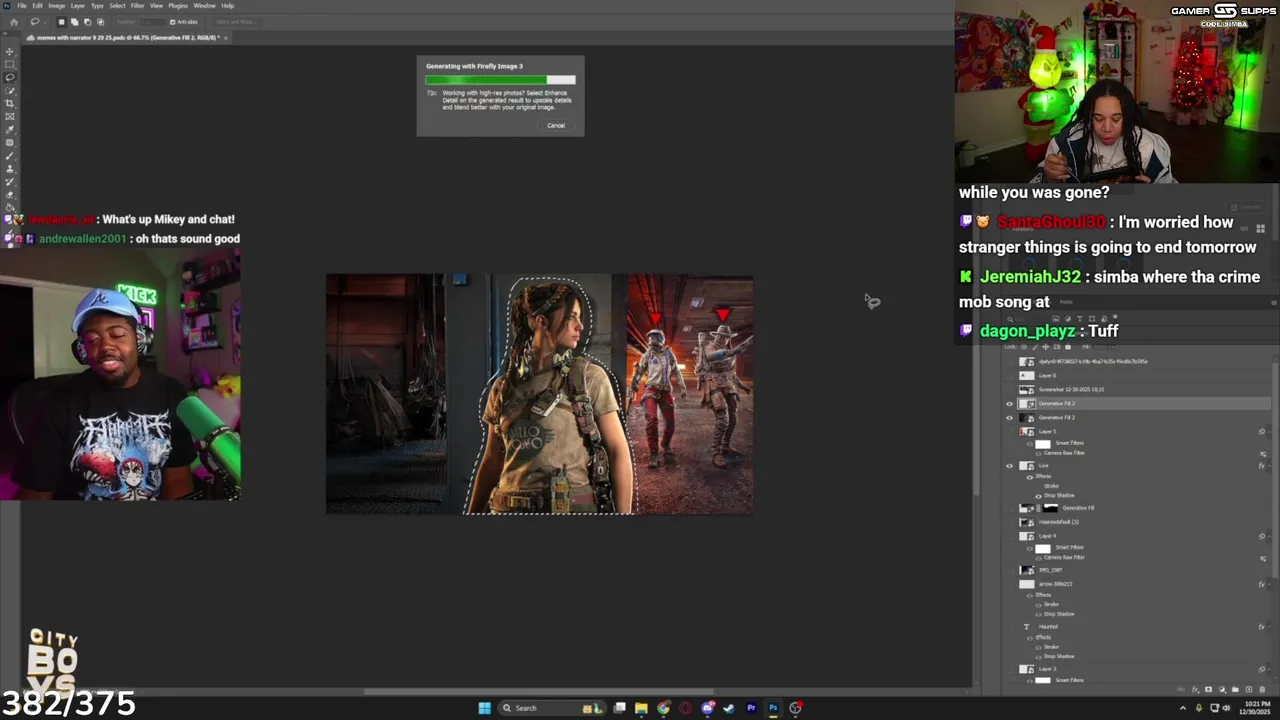Choose New Selection mode icon
Screen dimensions: 1280x720
click(x=61, y=22)
